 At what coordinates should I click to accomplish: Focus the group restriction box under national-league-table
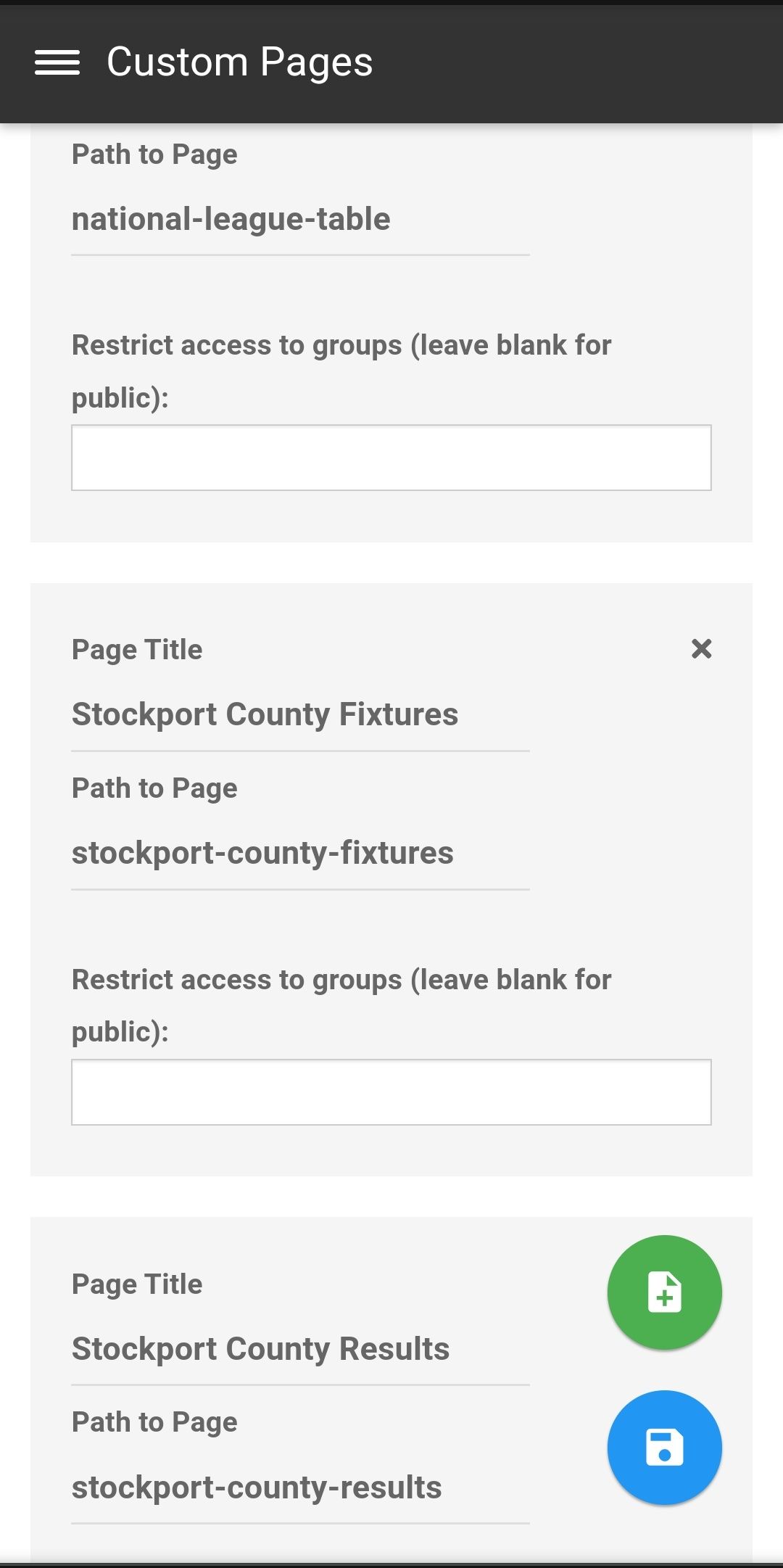point(391,458)
